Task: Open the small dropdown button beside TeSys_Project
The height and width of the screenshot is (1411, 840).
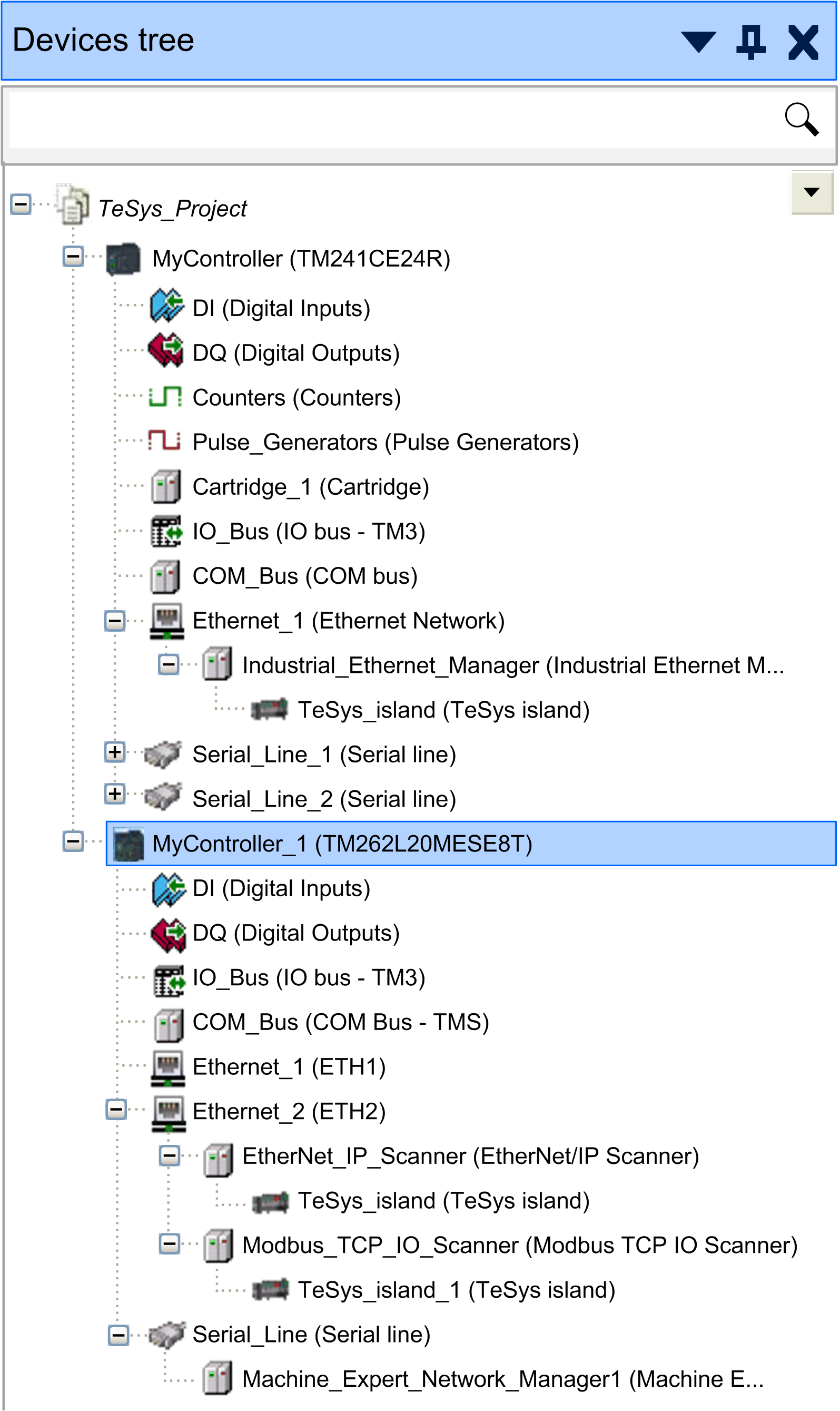Action: pyautogui.click(x=811, y=193)
